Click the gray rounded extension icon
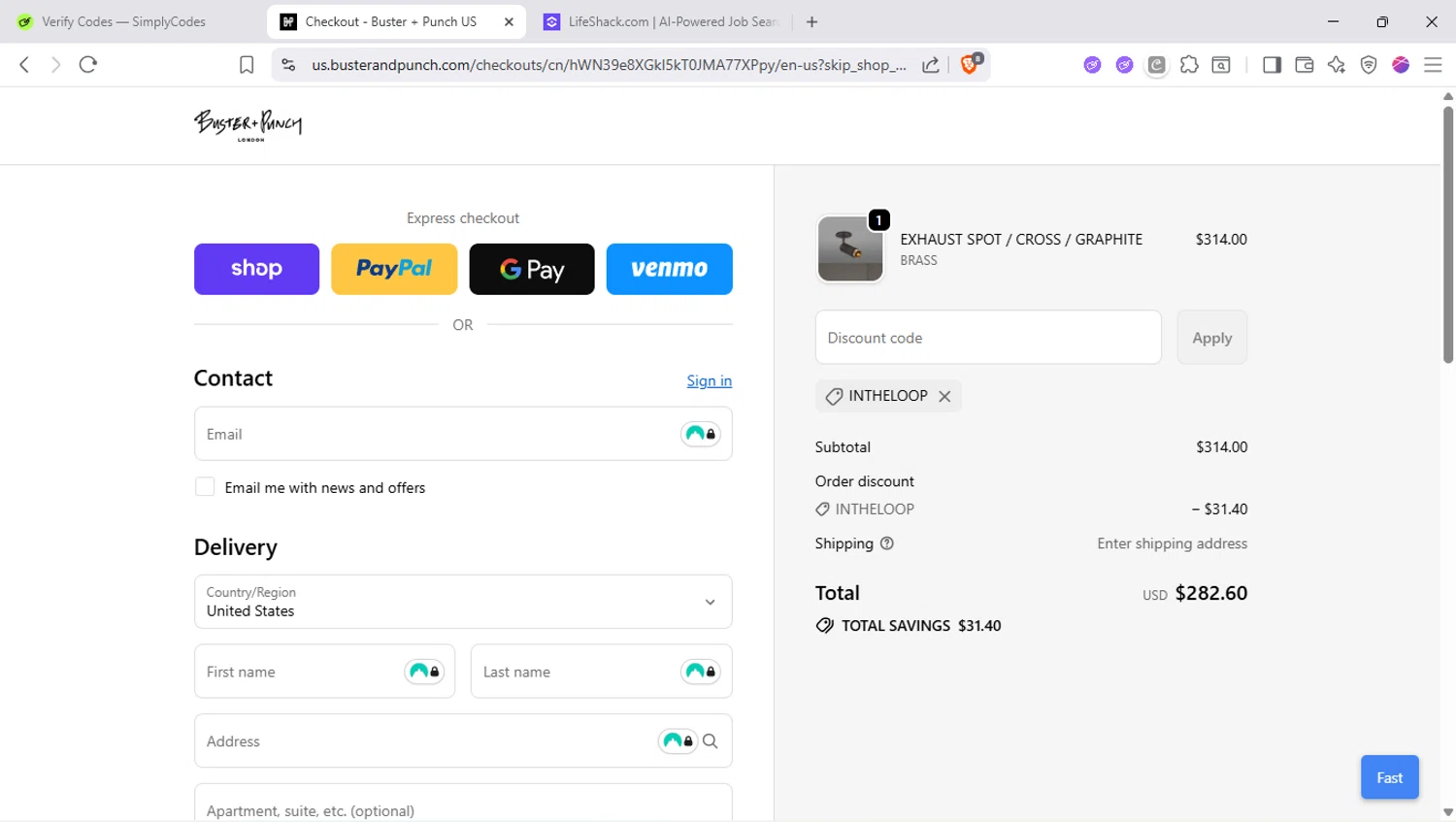This screenshot has width=1456, height=822. [x=1157, y=65]
